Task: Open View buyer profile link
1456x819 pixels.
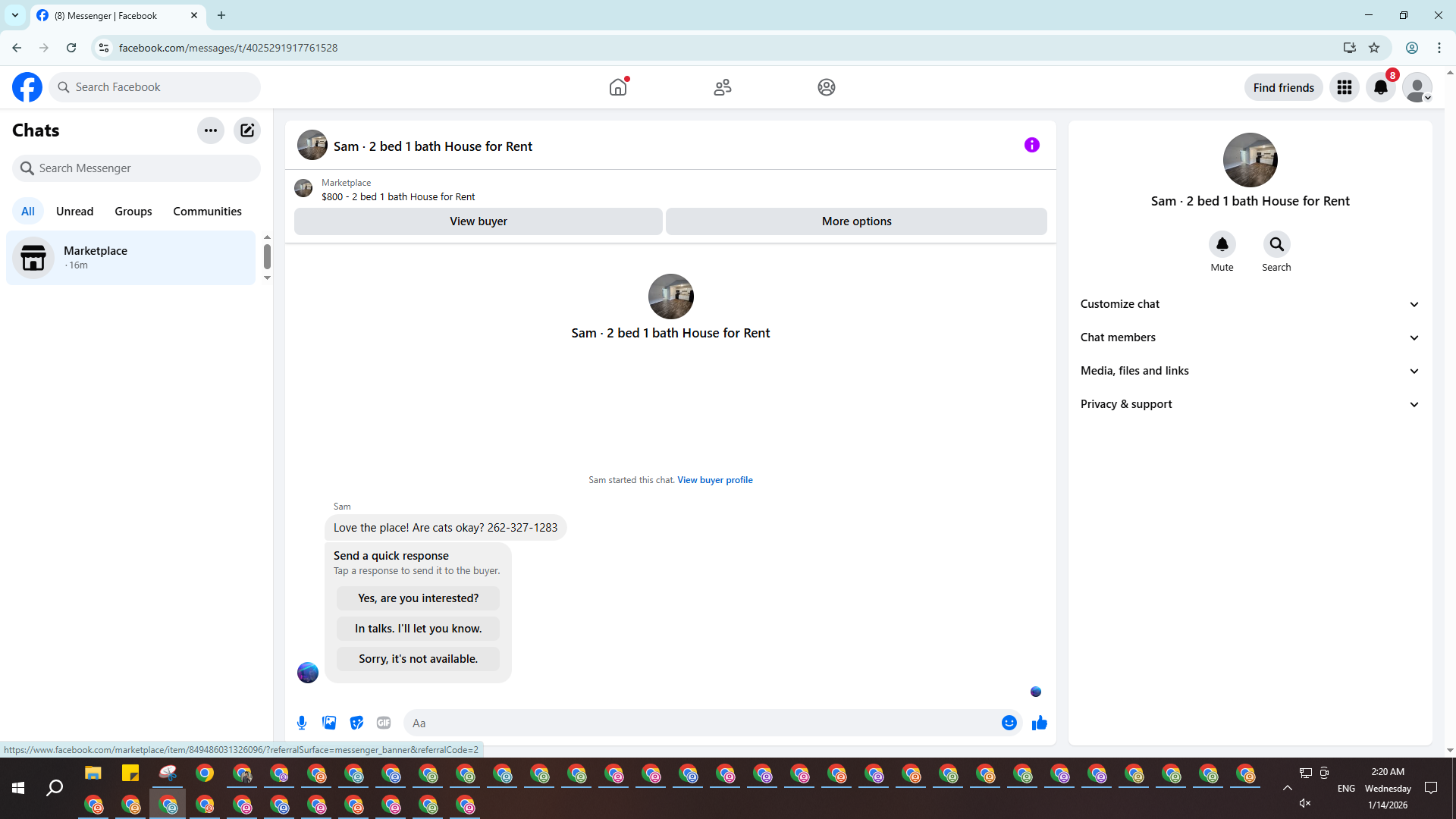Action: [x=714, y=480]
